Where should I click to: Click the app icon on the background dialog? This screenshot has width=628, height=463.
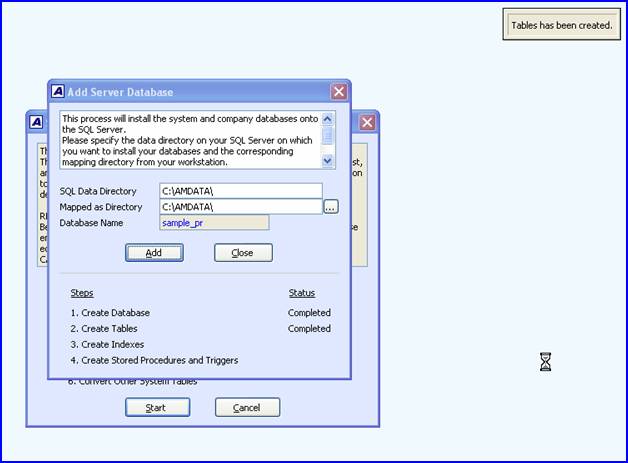pos(36,121)
